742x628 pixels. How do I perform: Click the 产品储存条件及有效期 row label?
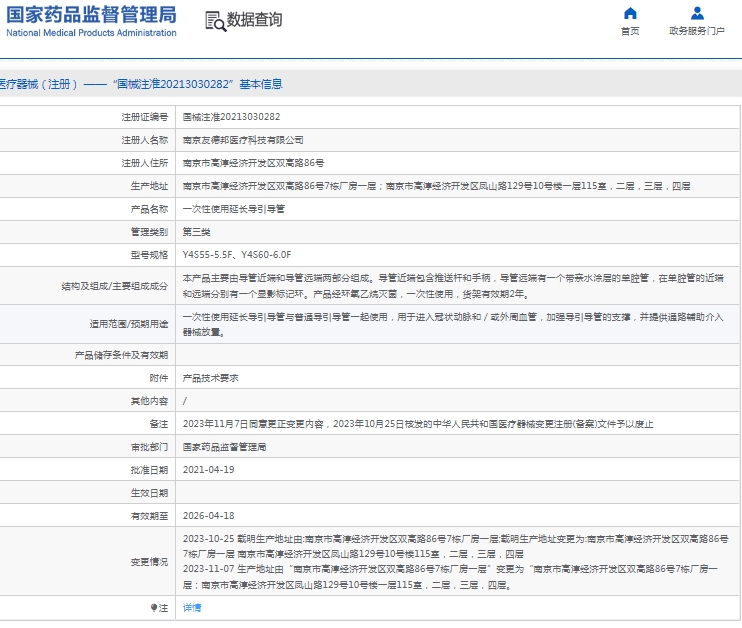[x=121, y=355]
